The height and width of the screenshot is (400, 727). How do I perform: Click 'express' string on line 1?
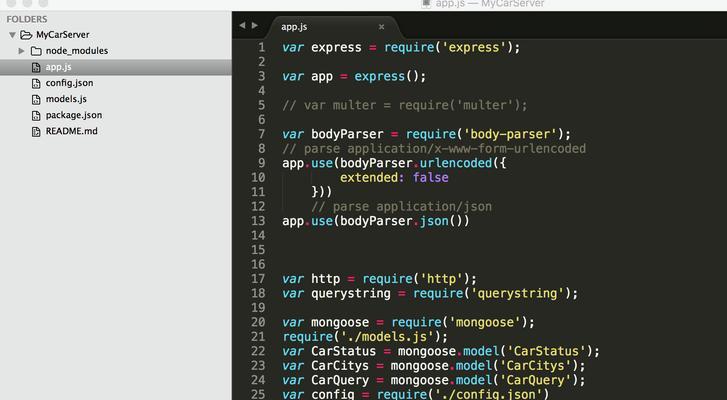[474, 48]
